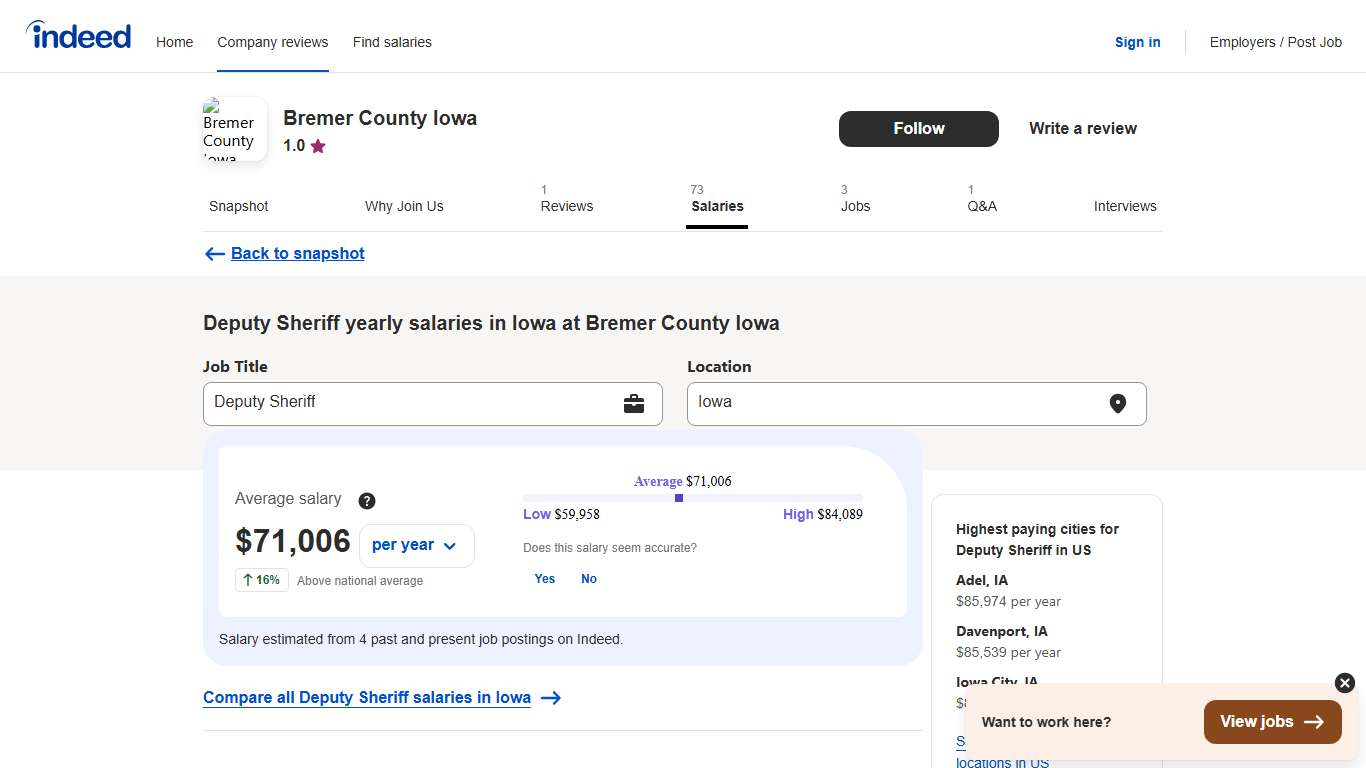Answer Yes to salary accuracy question

click(x=544, y=578)
